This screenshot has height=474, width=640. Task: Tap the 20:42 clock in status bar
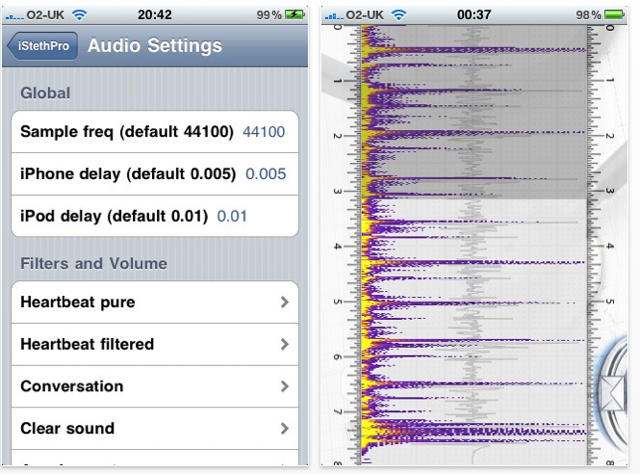click(x=154, y=15)
